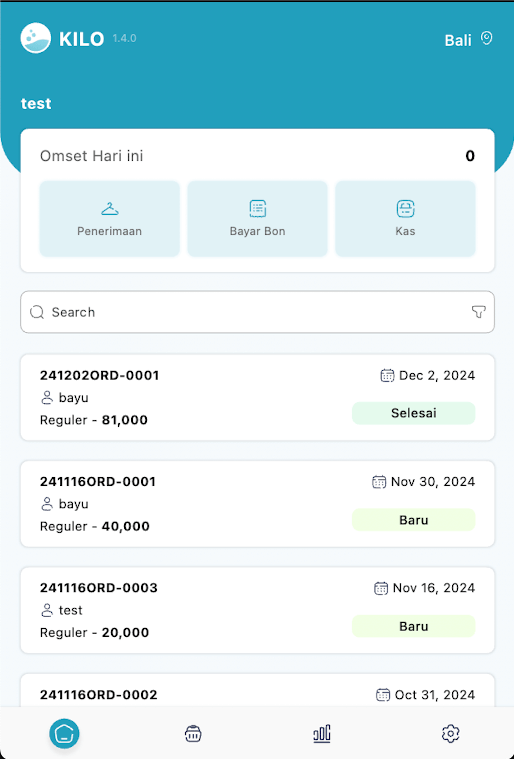The width and height of the screenshot is (514, 759).
Task: Switch to the bar chart reports tab
Action: (x=322, y=733)
